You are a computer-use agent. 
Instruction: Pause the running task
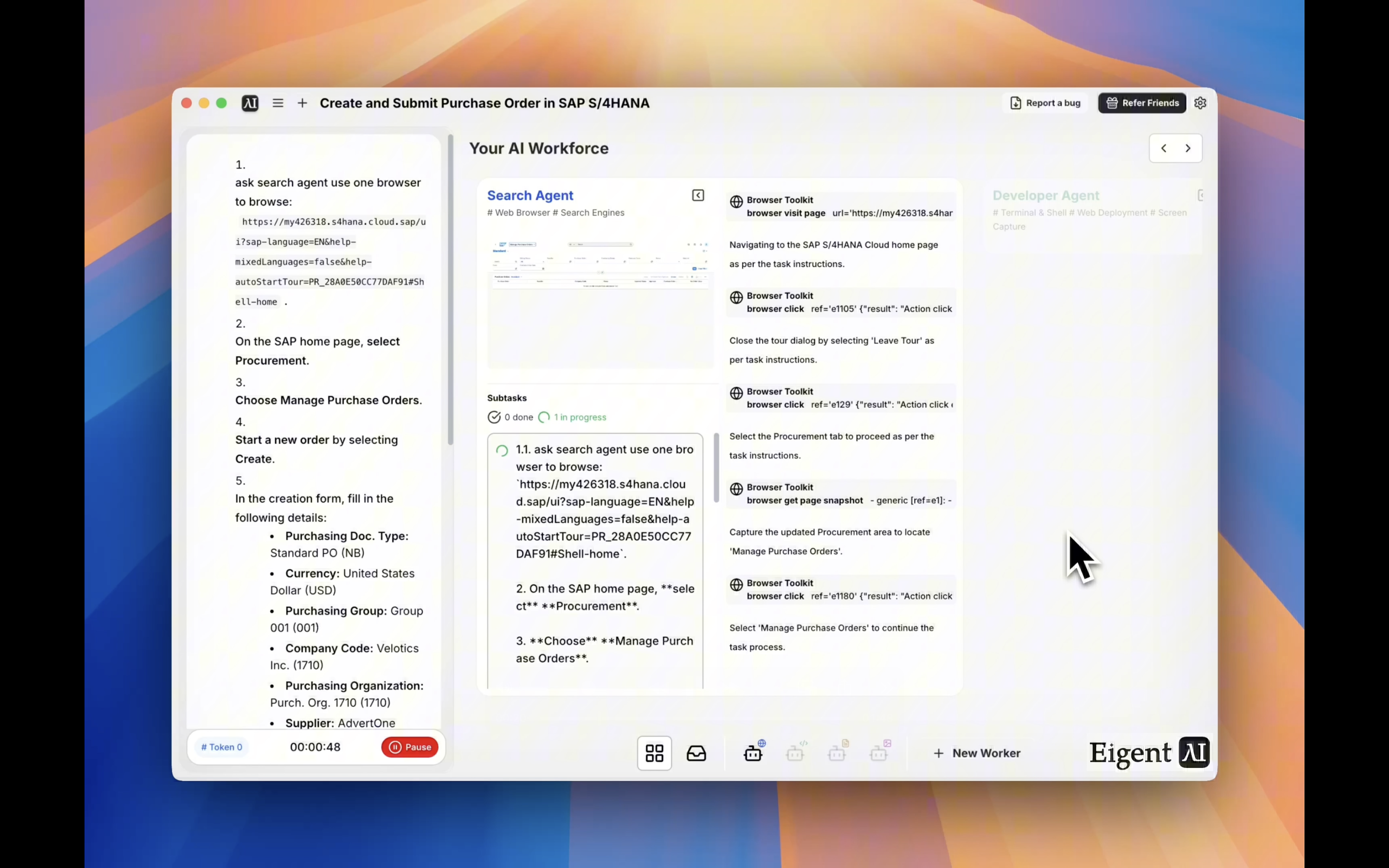410,747
